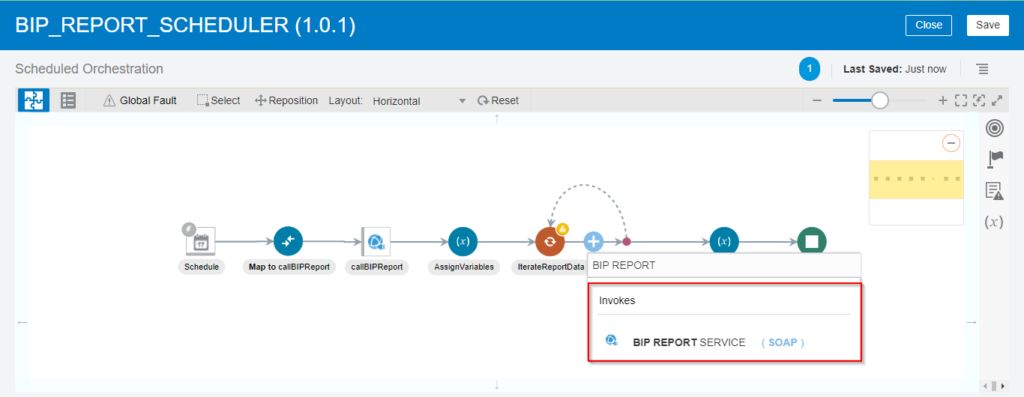
Task: Click the home/center view icon
Action: coord(978,101)
